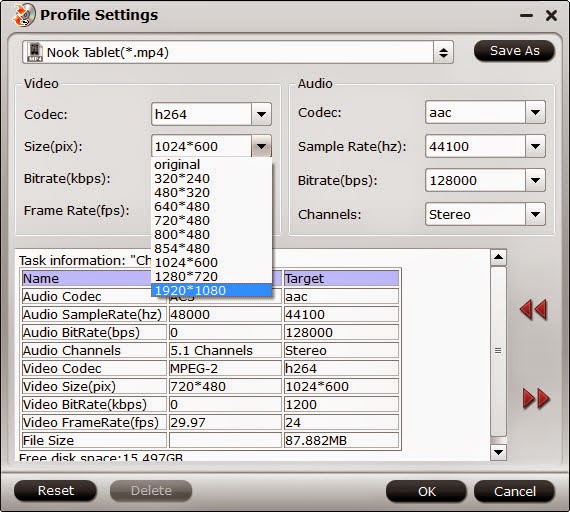Pick 720*480 from the size list
Image resolution: width=570 pixels, height=512 pixels.
pos(212,220)
